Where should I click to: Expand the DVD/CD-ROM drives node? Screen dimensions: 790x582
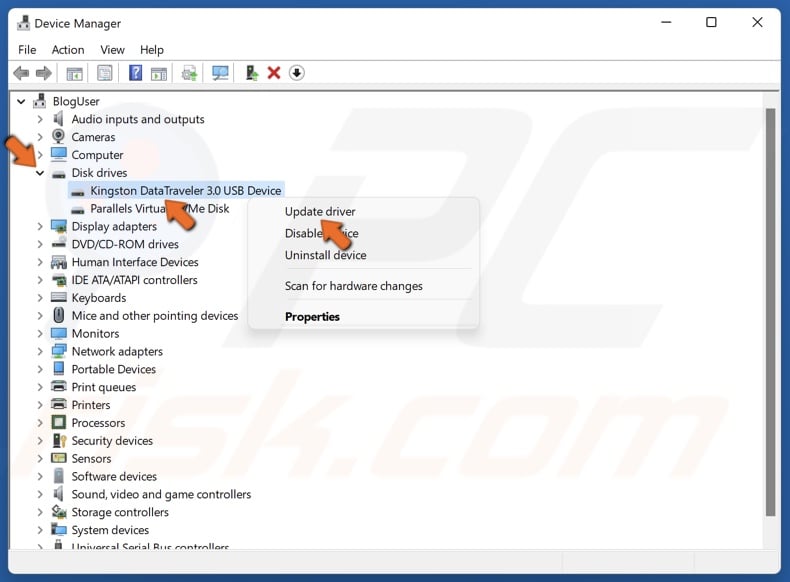40,244
